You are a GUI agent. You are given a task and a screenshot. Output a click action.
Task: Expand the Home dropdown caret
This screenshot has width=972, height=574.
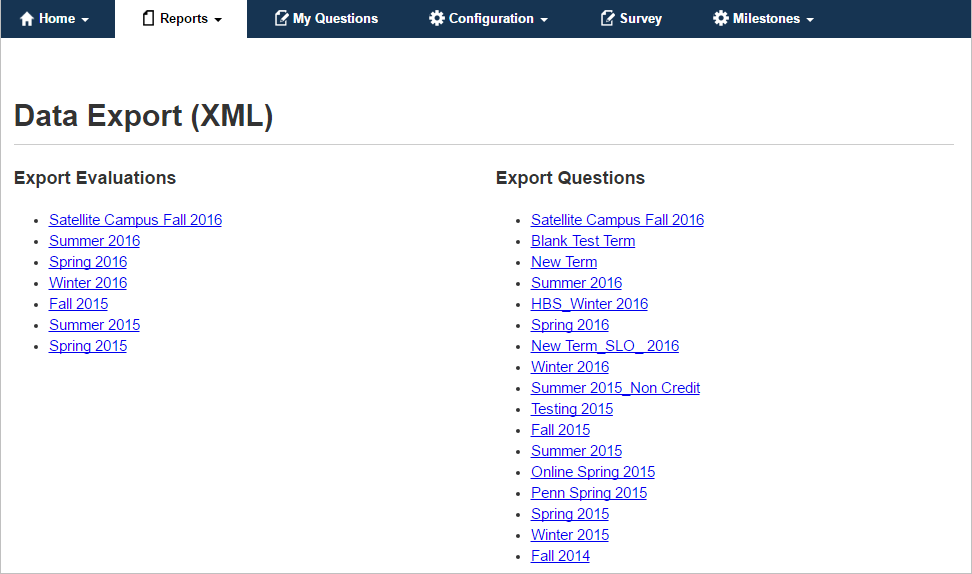pos(85,20)
